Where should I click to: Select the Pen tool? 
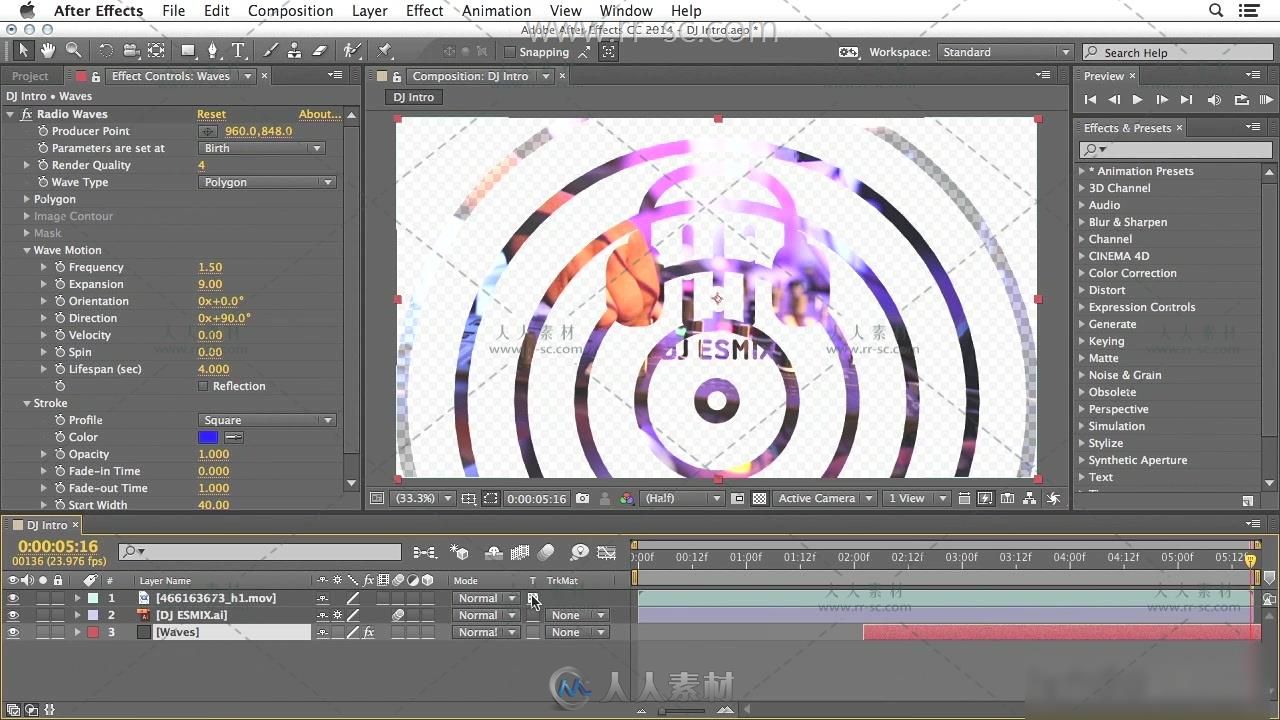[213, 51]
